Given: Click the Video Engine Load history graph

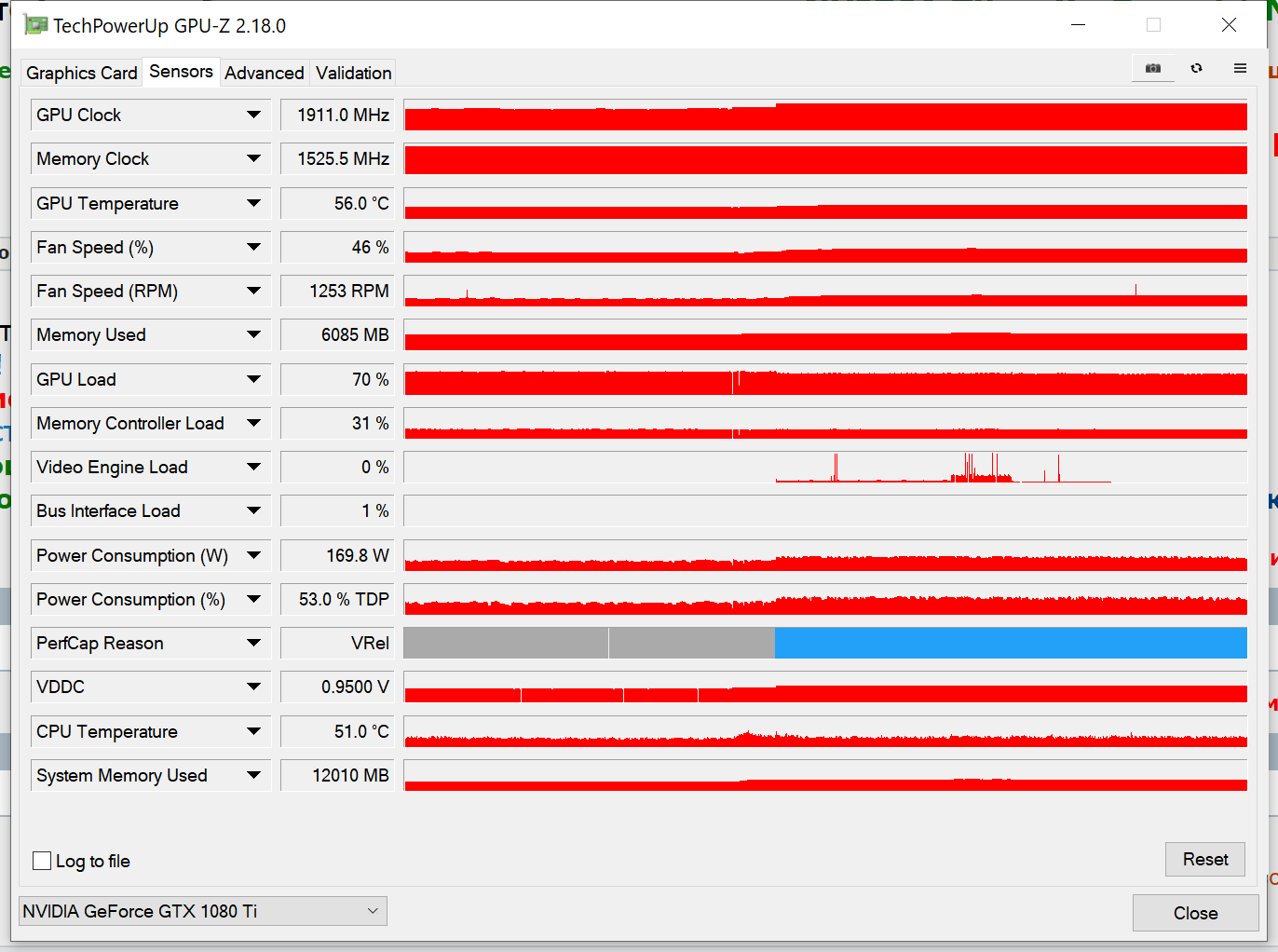Looking at the screenshot, I should pos(825,467).
